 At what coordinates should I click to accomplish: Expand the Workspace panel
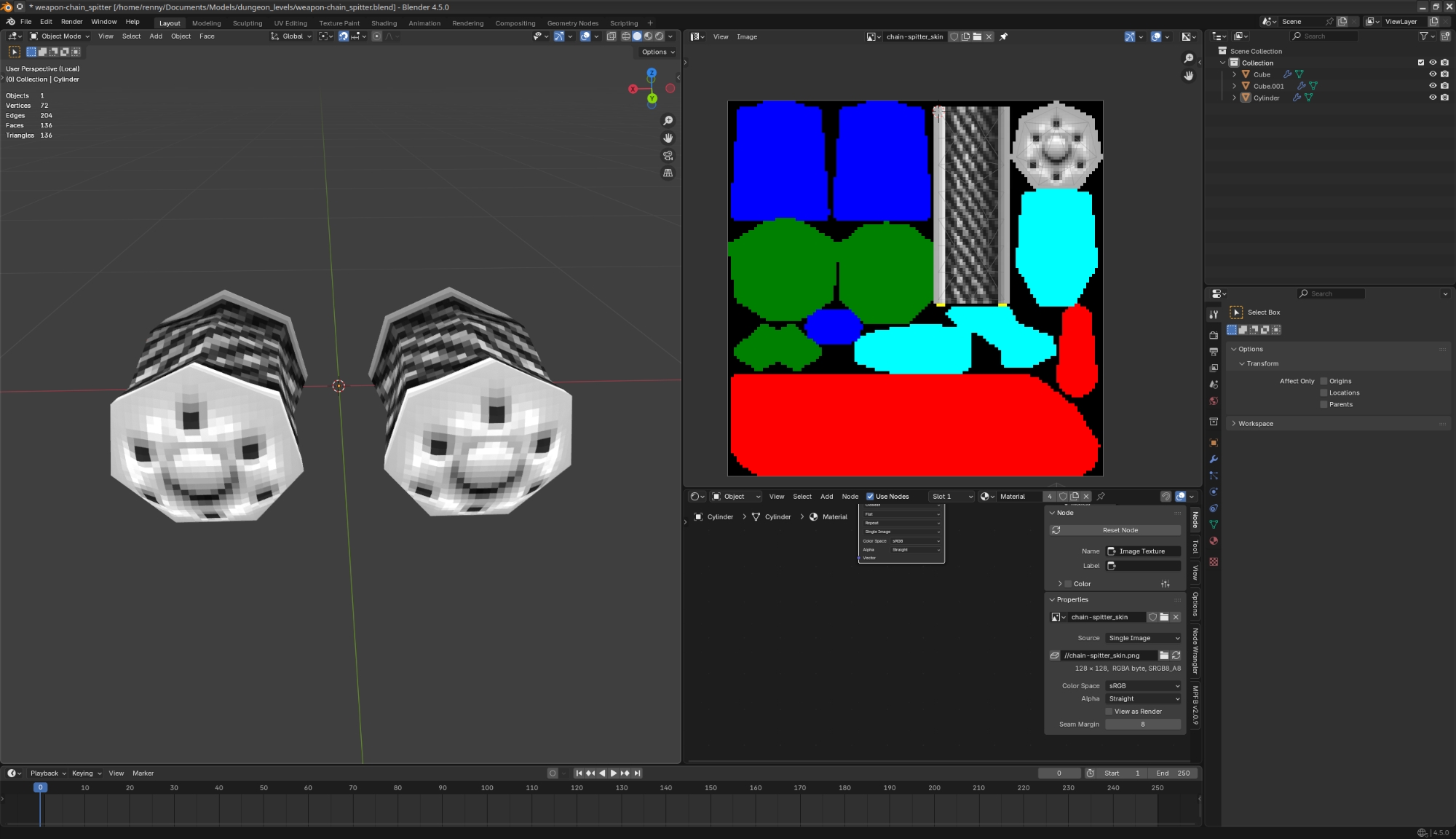click(1256, 424)
